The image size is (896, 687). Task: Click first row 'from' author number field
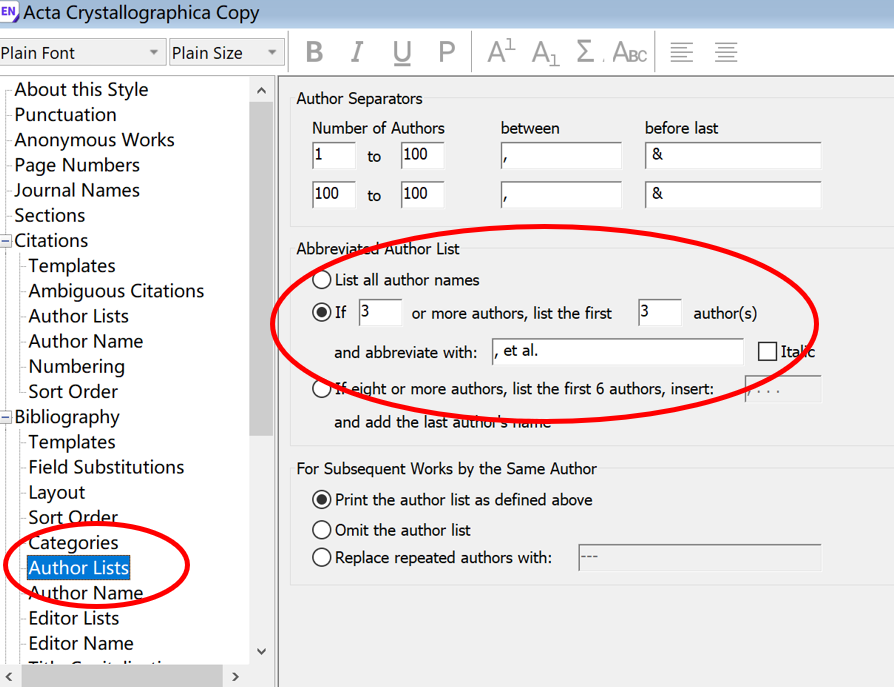tap(334, 155)
